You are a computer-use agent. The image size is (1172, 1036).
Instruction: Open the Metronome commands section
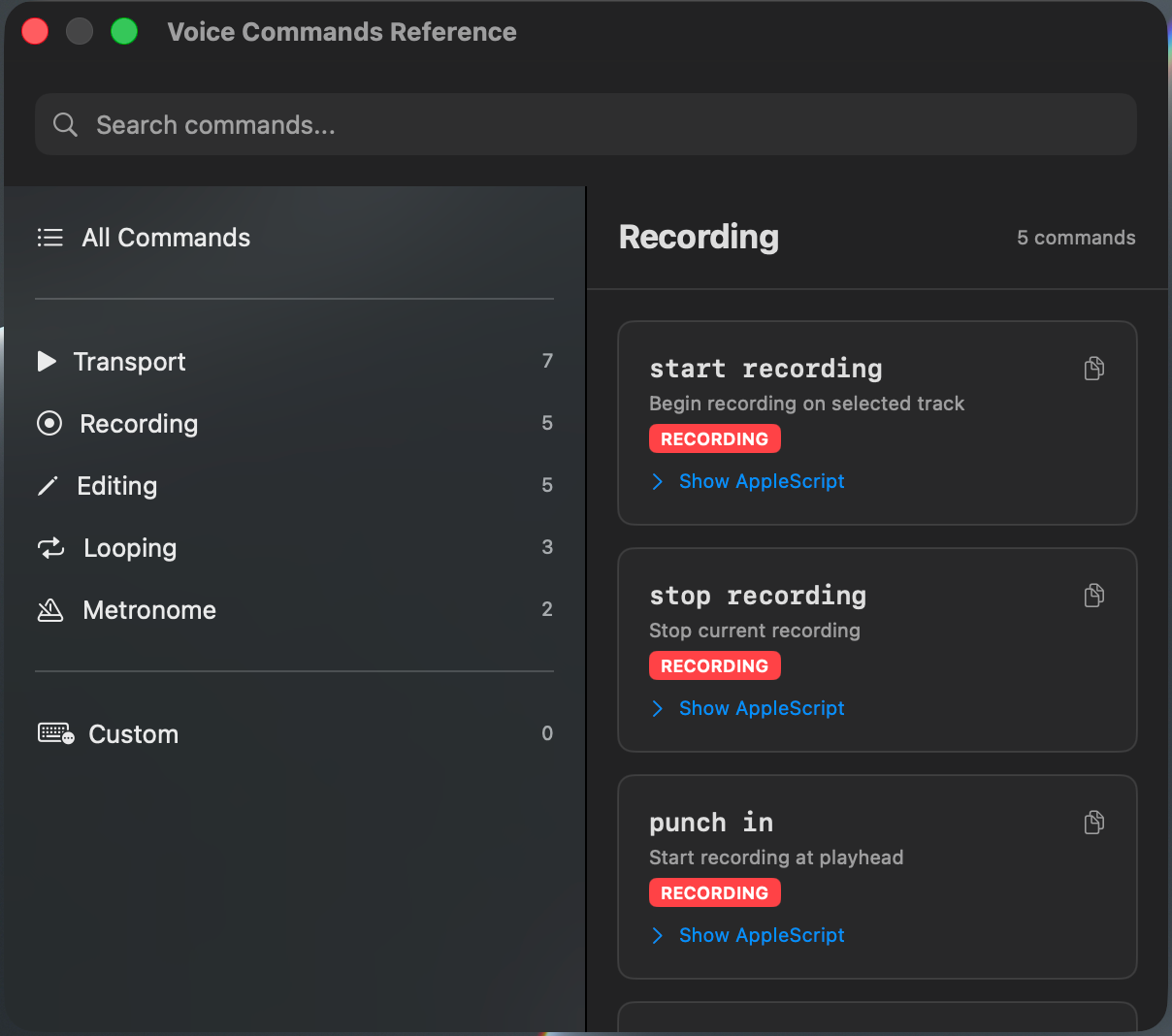click(148, 609)
